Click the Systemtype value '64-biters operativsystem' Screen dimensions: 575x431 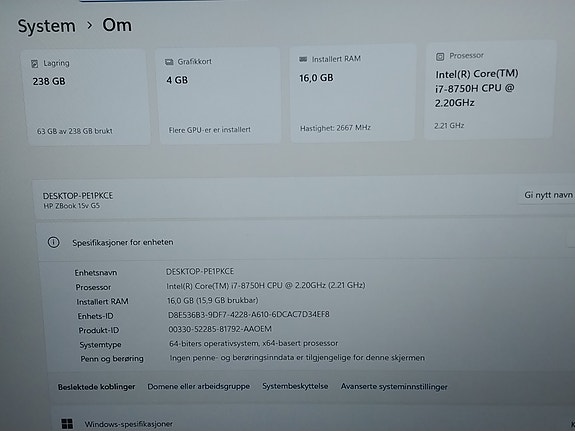(253, 343)
